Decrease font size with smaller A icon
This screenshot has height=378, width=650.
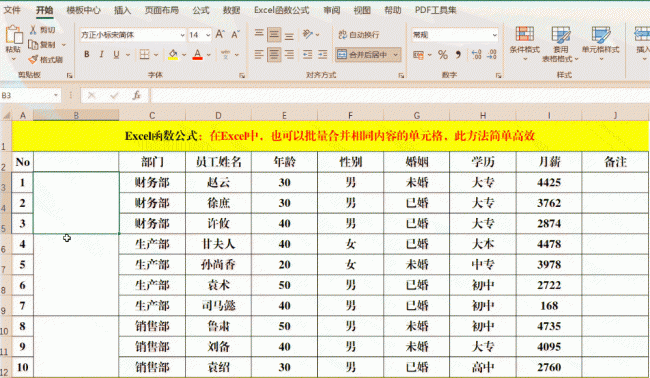pyautogui.click(x=235, y=35)
